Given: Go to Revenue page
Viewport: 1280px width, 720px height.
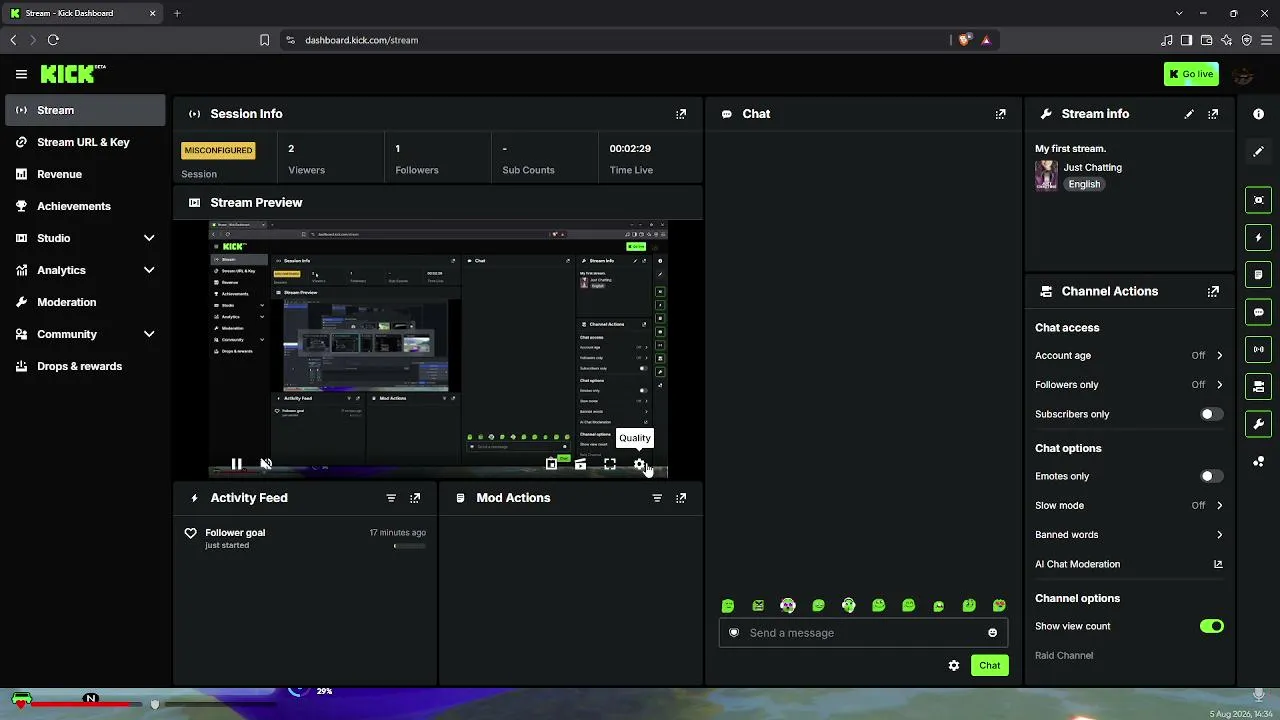Looking at the screenshot, I should point(85,174).
